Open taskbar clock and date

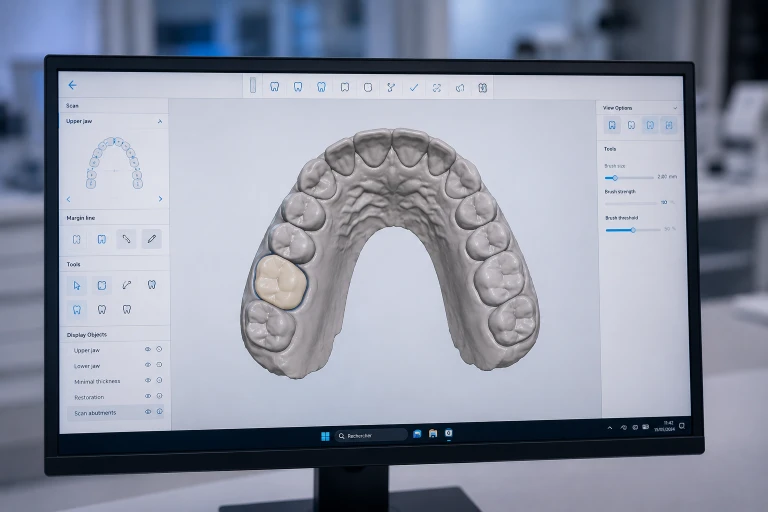(x=665, y=426)
